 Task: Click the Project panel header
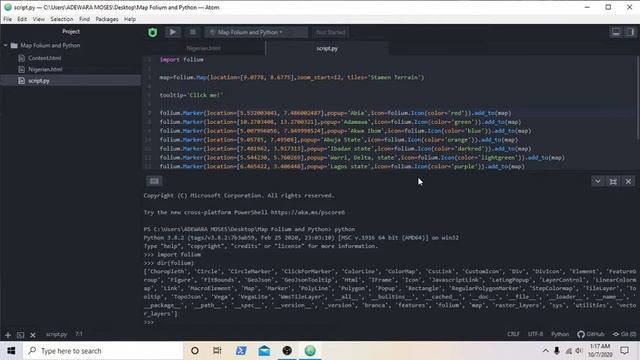71,31
